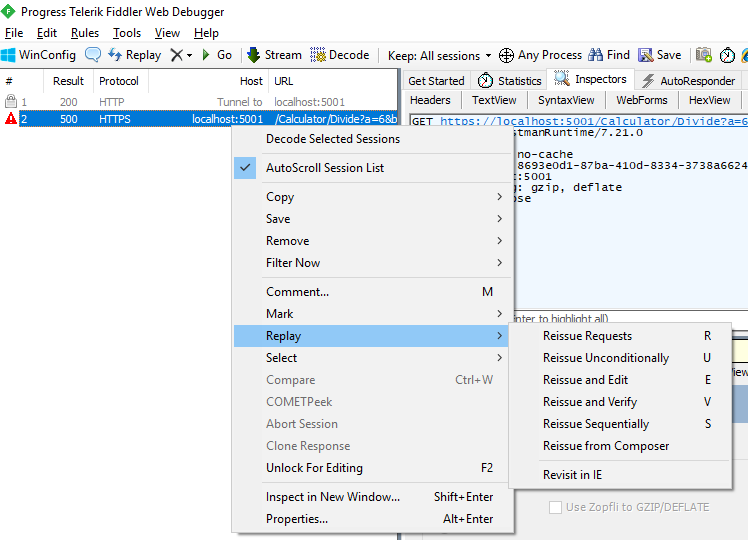748x540 pixels.
Task: Click the Save toolbar icon
Action: tap(645, 55)
